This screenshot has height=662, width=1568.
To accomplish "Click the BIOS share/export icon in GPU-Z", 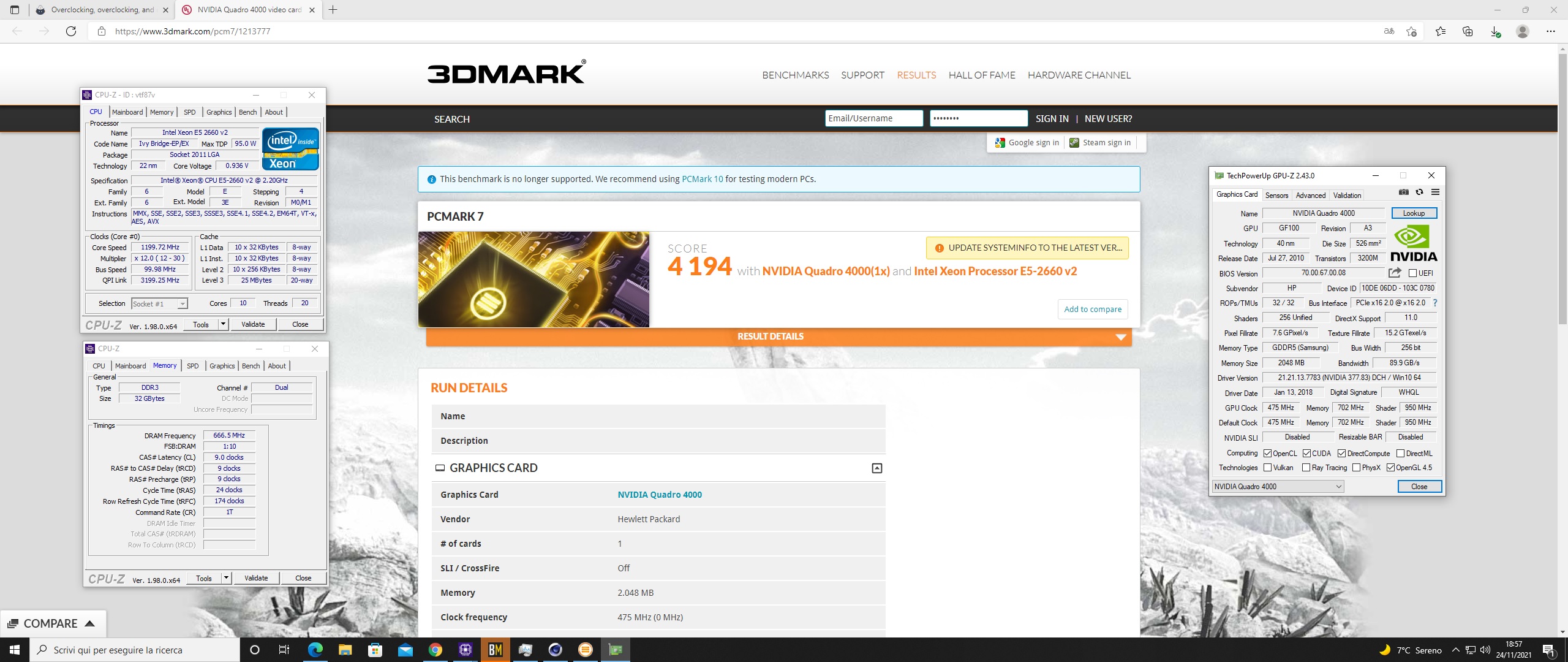I will click(1395, 273).
